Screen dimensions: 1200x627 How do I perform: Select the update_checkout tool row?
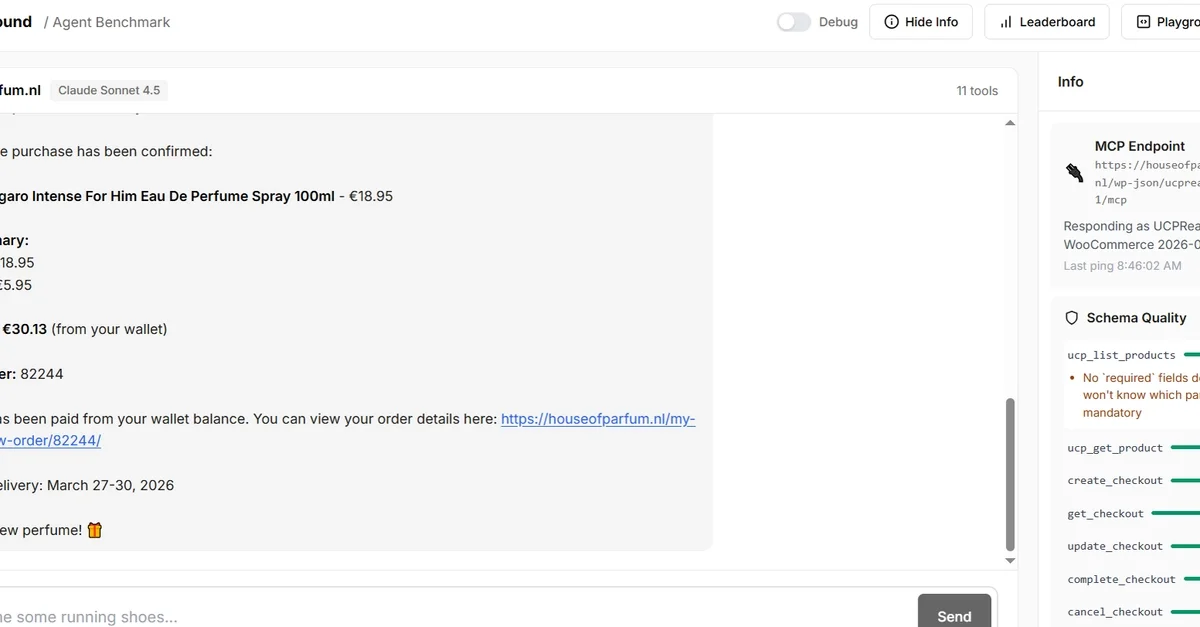point(1115,547)
